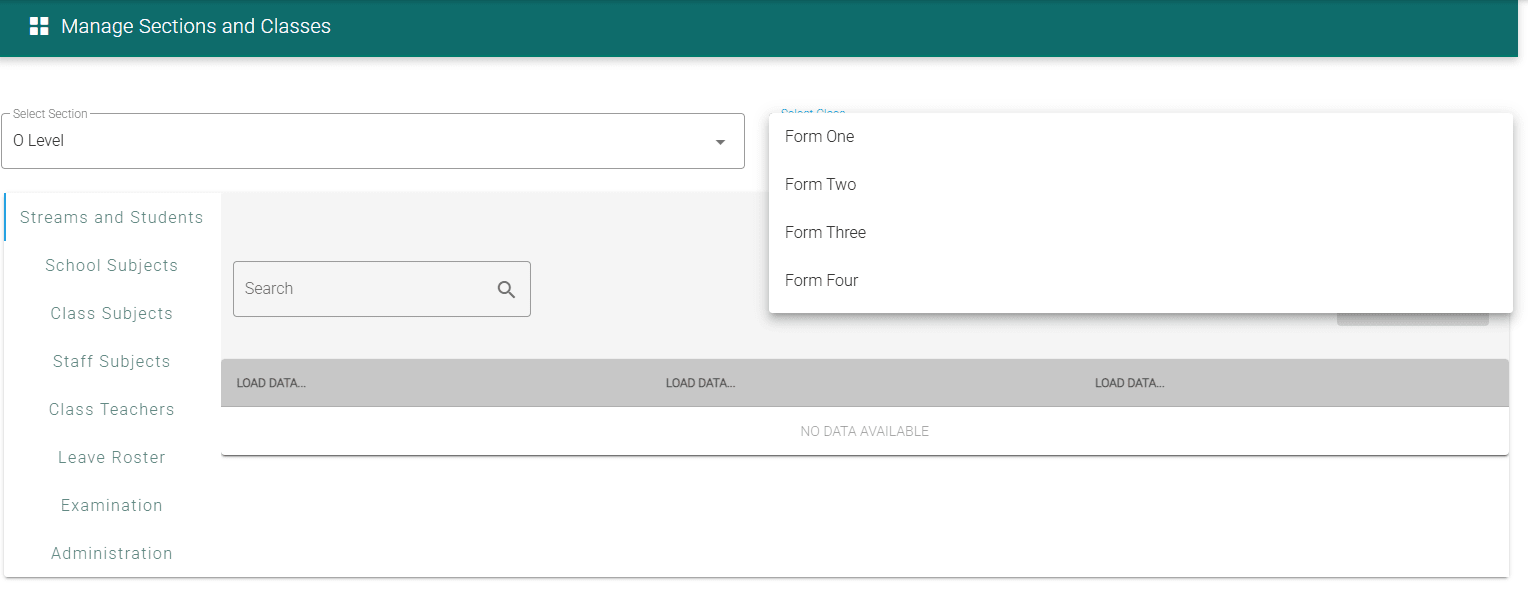Pick the Form Three class option

point(826,233)
